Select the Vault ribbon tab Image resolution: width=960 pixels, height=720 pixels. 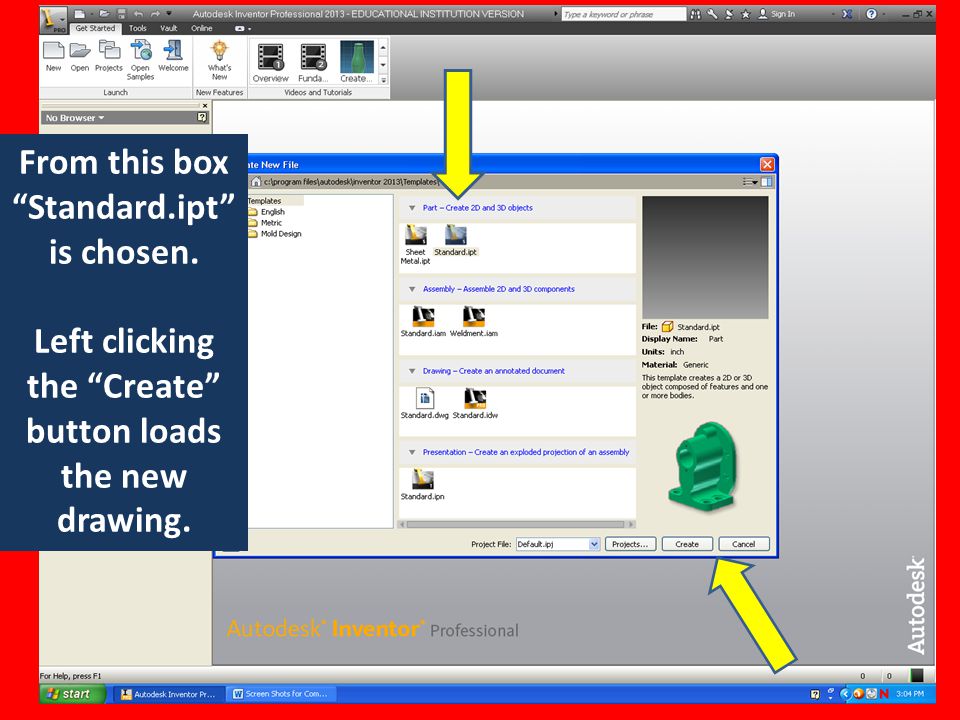point(168,28)
